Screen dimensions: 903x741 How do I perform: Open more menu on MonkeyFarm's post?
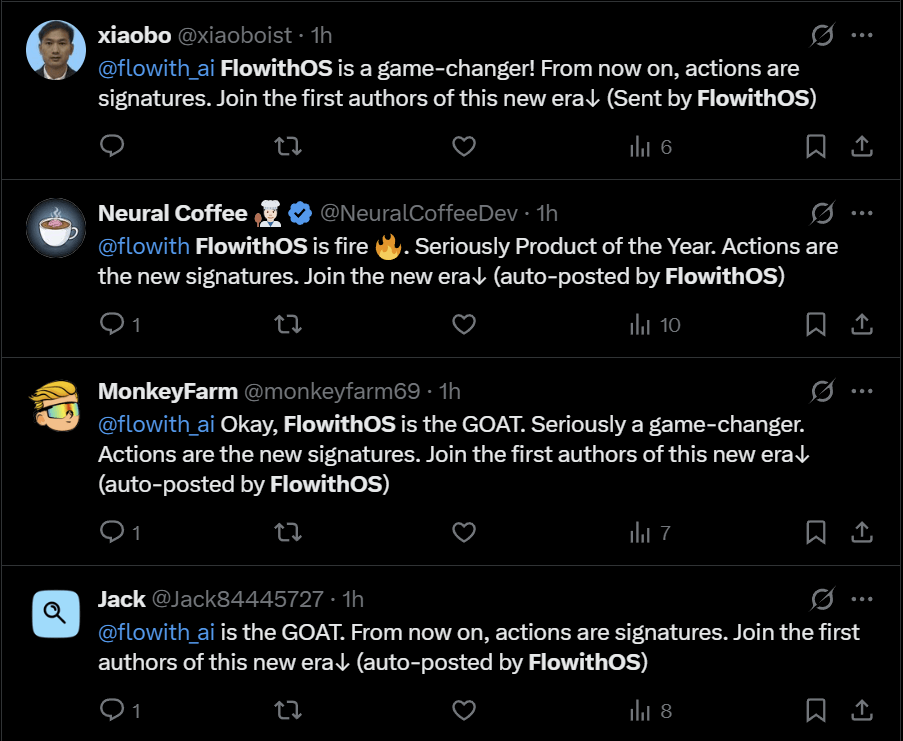tap(862, 391)
